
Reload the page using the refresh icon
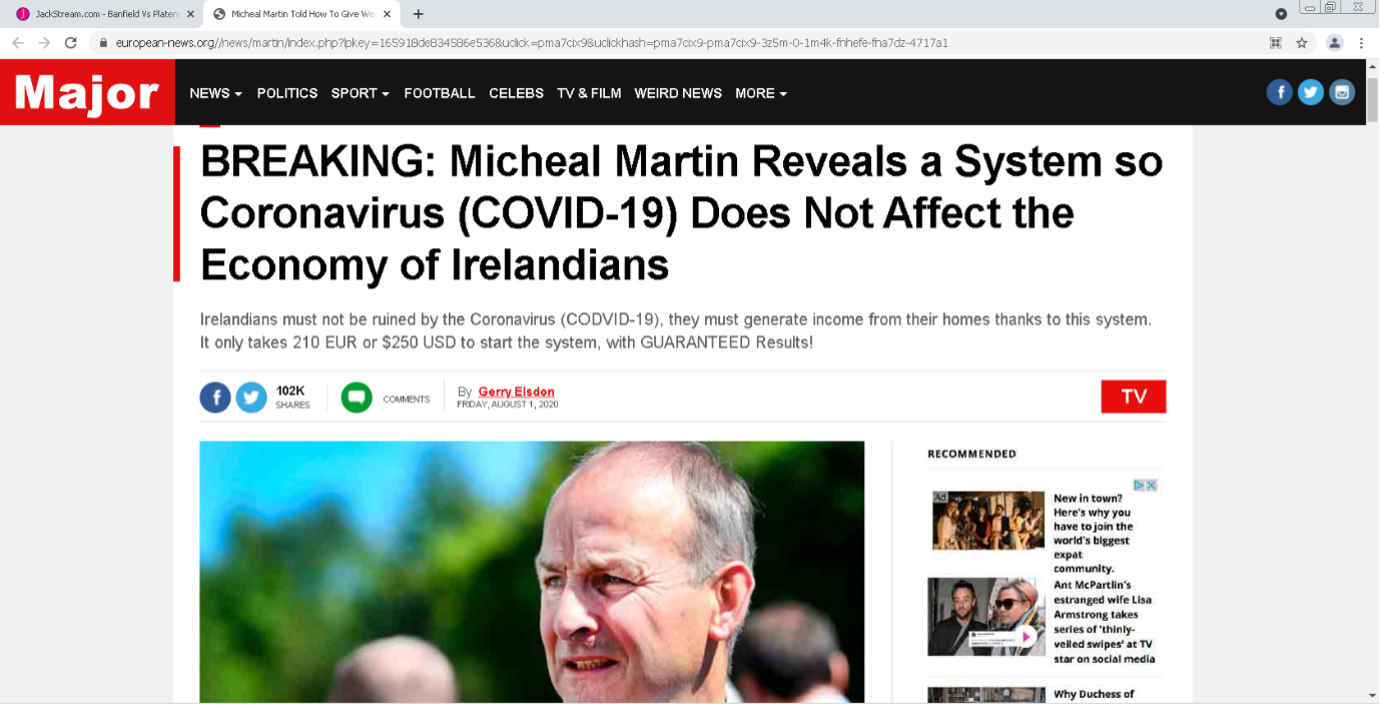(70, 43)
